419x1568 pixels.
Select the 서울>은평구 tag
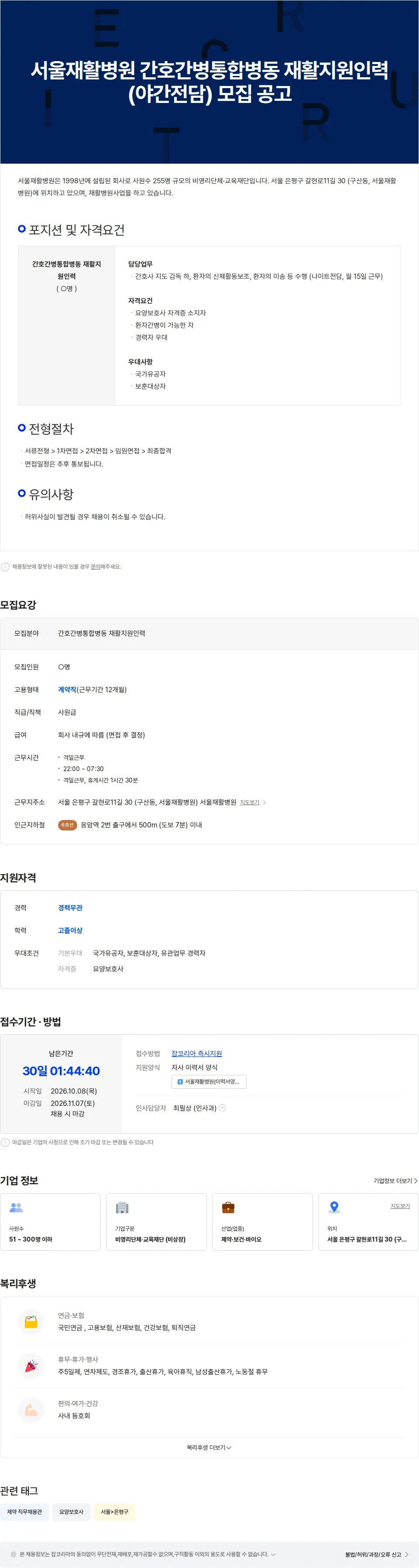[114, 1512]
